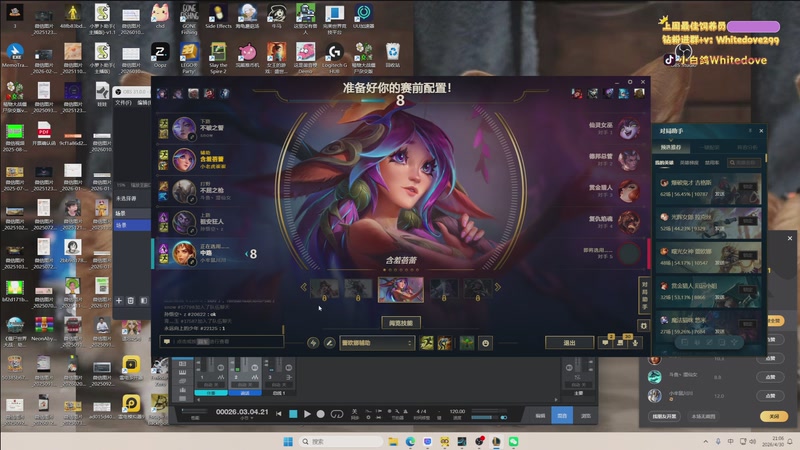Select the 爆破鬼才 吉格斯 recommendation card
This screenshot has height=450, width=800.
click(x=708, y=188)
